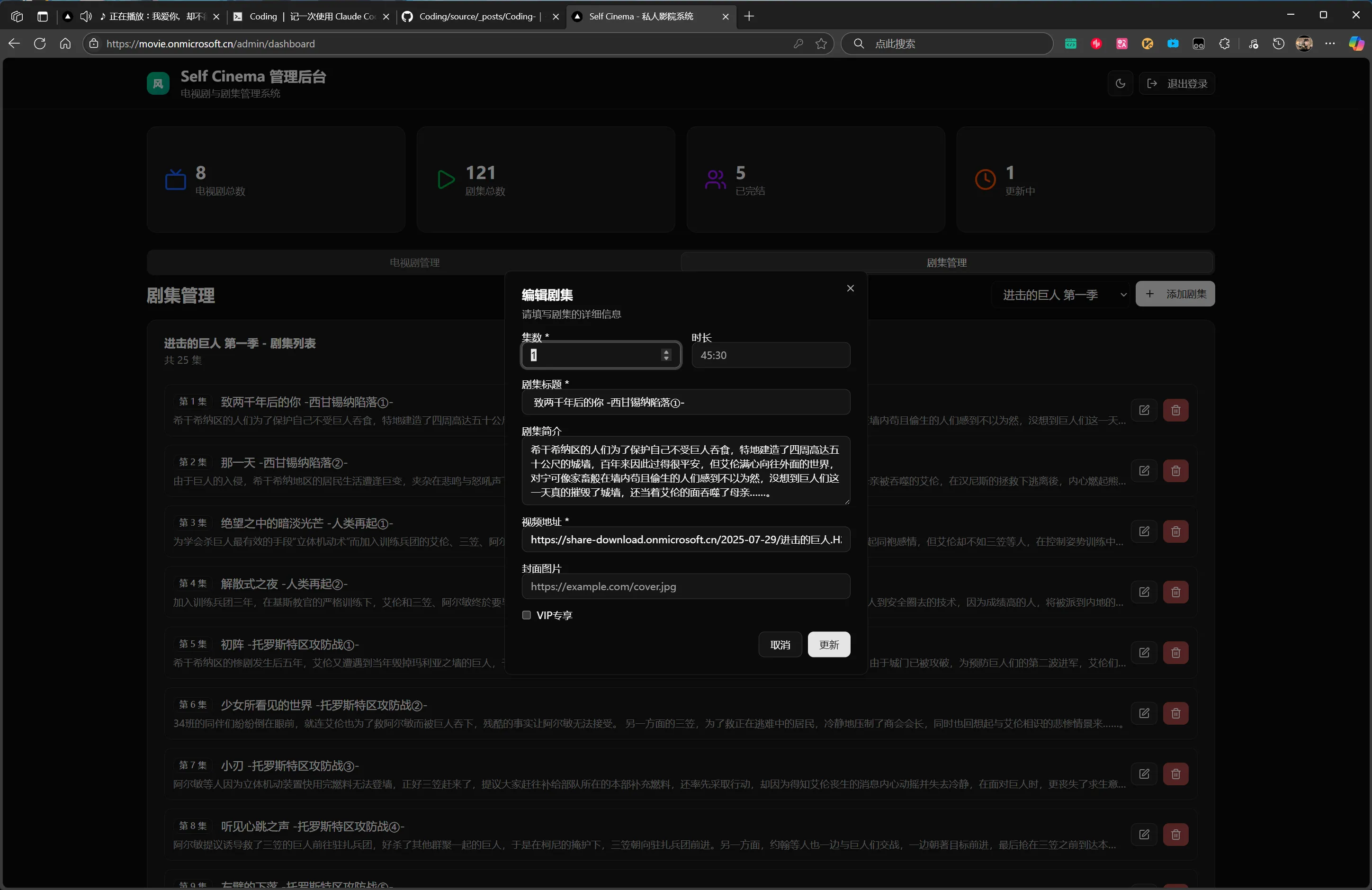Viewport: 1372px width, 890px height.
Task: Edit episode 第 7 集 pencil icon
Action: point(1144,773)
